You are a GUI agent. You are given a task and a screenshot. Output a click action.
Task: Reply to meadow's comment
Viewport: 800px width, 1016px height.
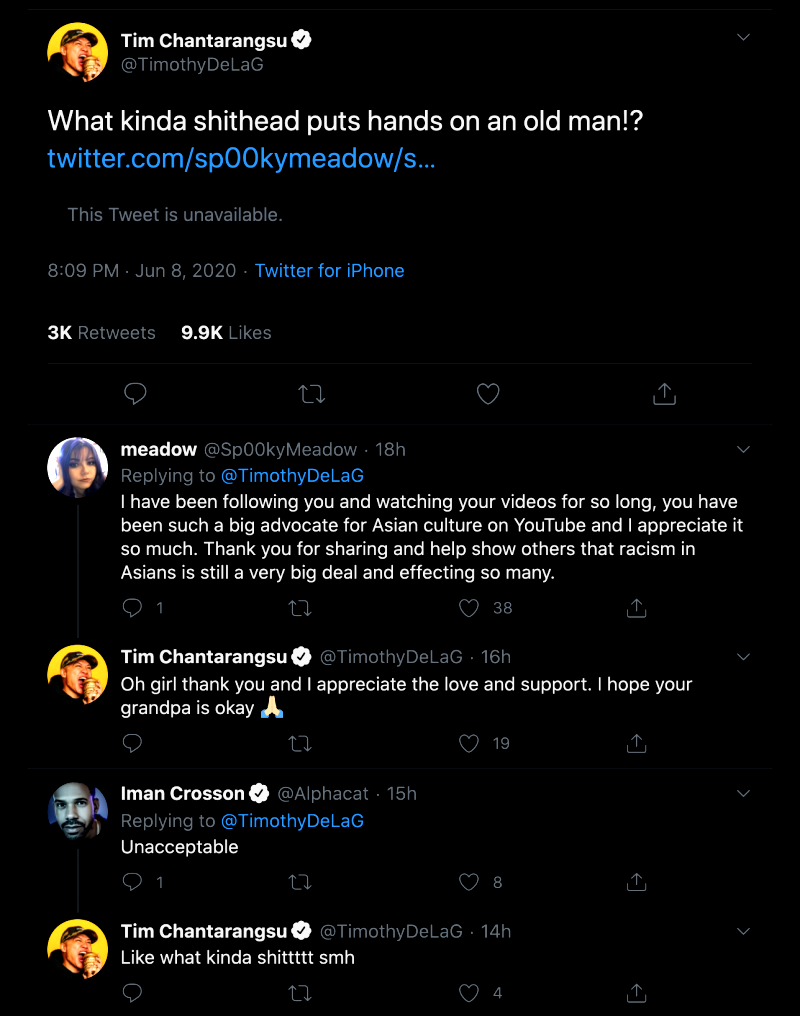[132, 608]
